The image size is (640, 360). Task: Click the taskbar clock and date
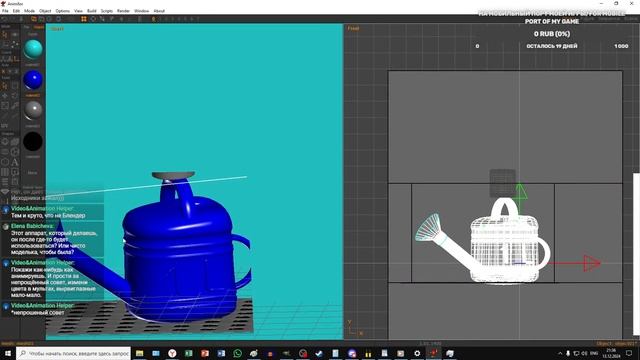611,353
